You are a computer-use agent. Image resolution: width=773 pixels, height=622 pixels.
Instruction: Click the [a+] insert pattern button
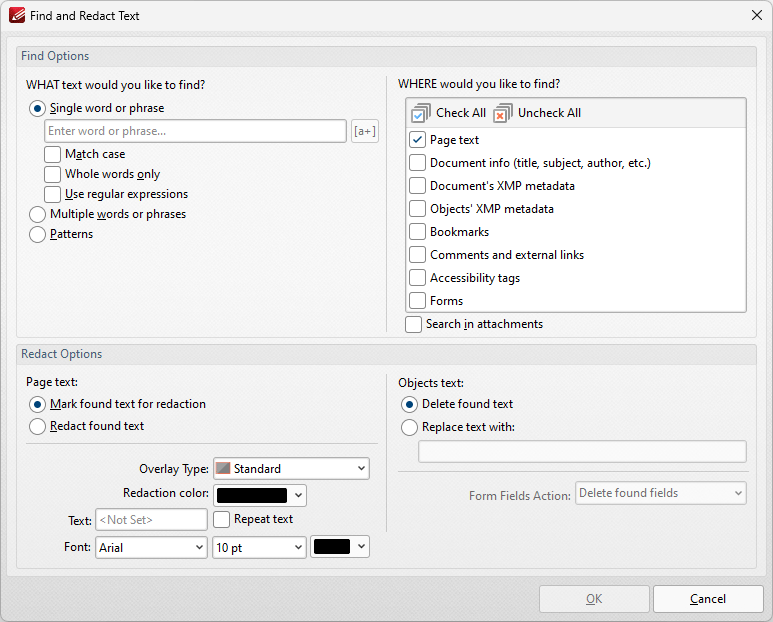(365, 131)
